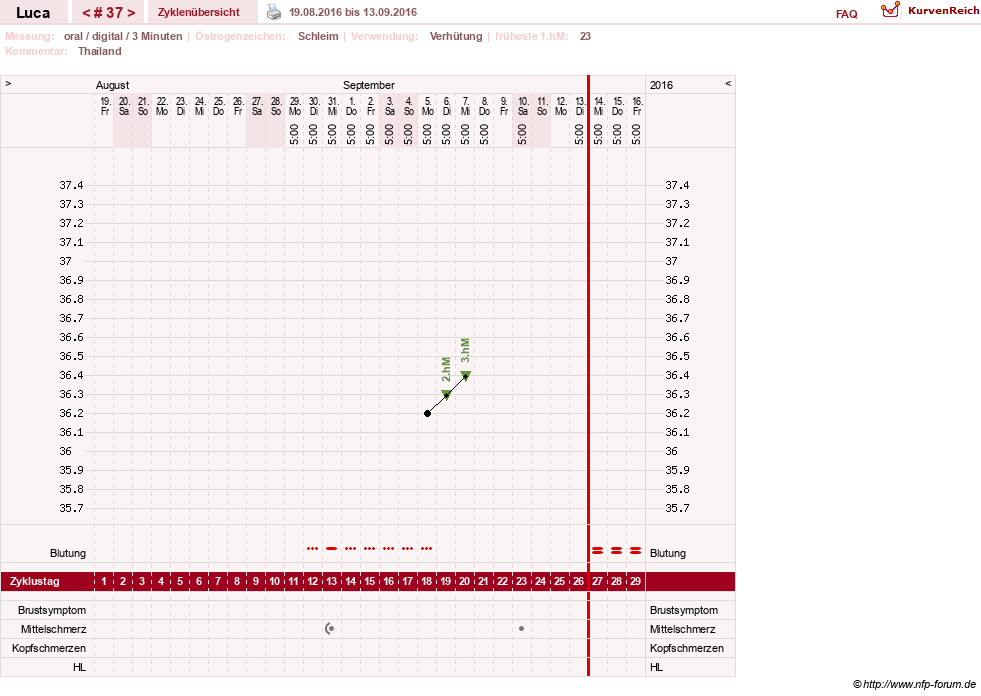The height and width of the screenshot is (696, 981).
Task: Click the solid bleeding dash on day 13
Action: coord(332,548)
